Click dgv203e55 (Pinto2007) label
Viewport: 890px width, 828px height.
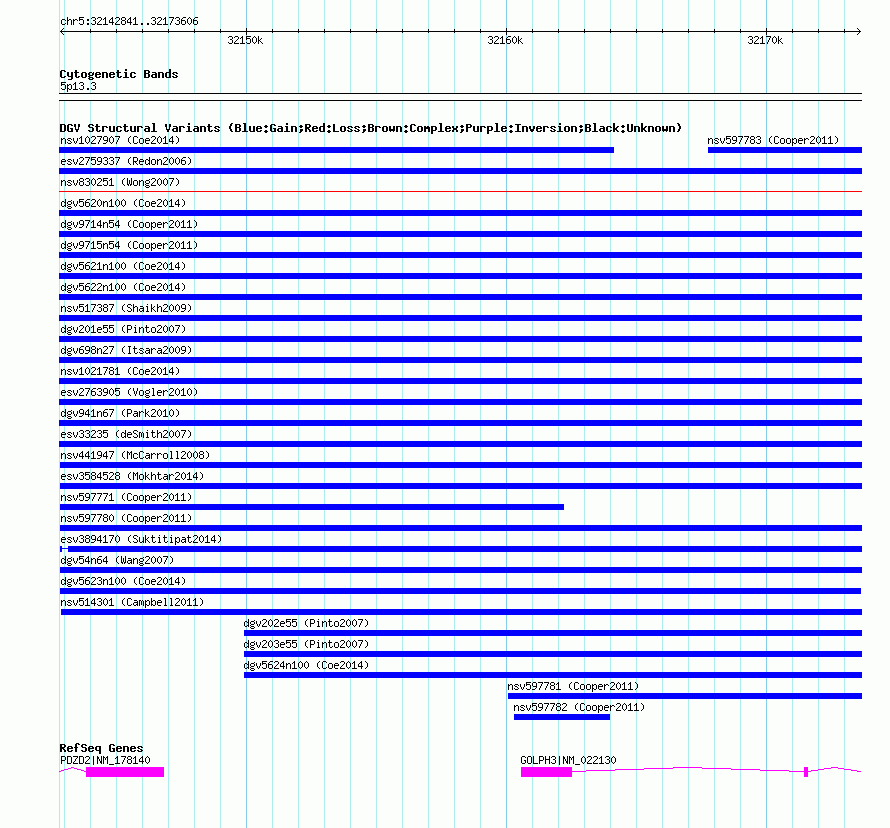click(x=306, y=644)
